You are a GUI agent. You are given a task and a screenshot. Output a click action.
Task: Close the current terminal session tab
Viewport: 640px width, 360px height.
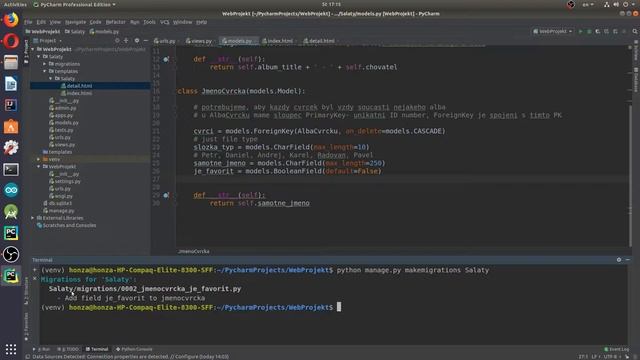tap(35, 279)
